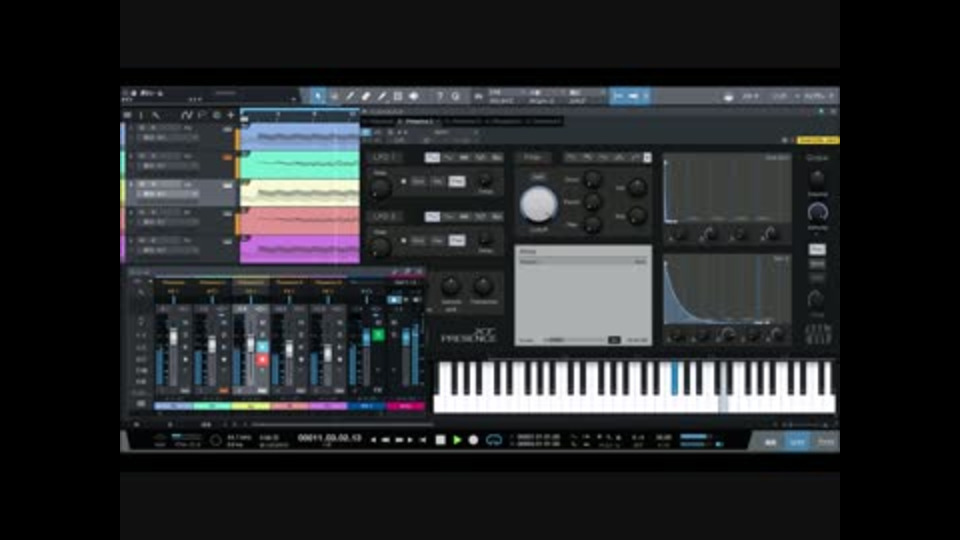Click the red record-arm button in mixer

point(262,360)
